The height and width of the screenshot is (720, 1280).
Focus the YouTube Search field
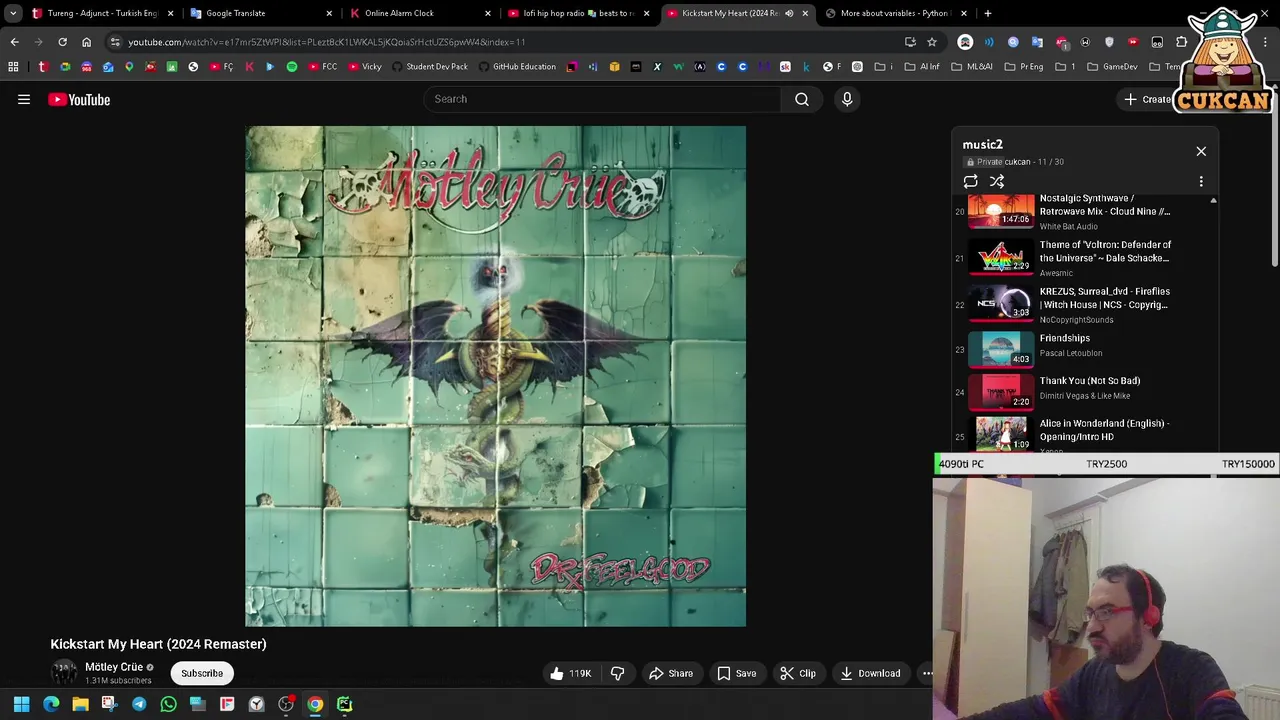coord(602,99)
